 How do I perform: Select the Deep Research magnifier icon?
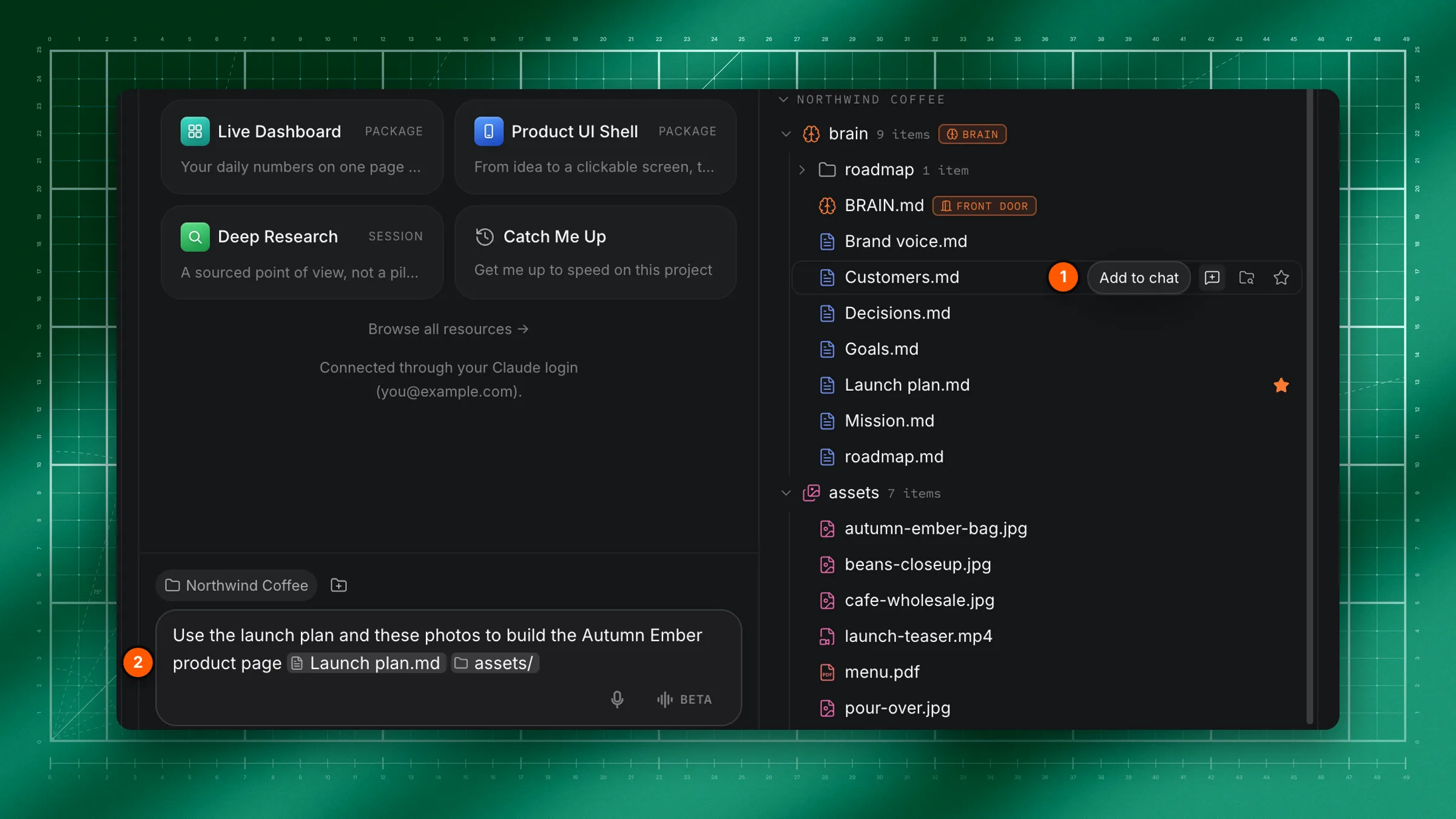(x=195, y=237)
